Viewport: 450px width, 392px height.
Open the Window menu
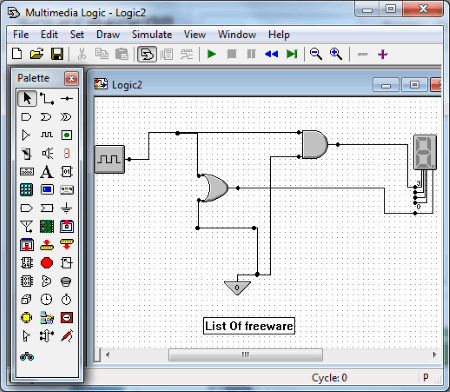click(237, 34)
